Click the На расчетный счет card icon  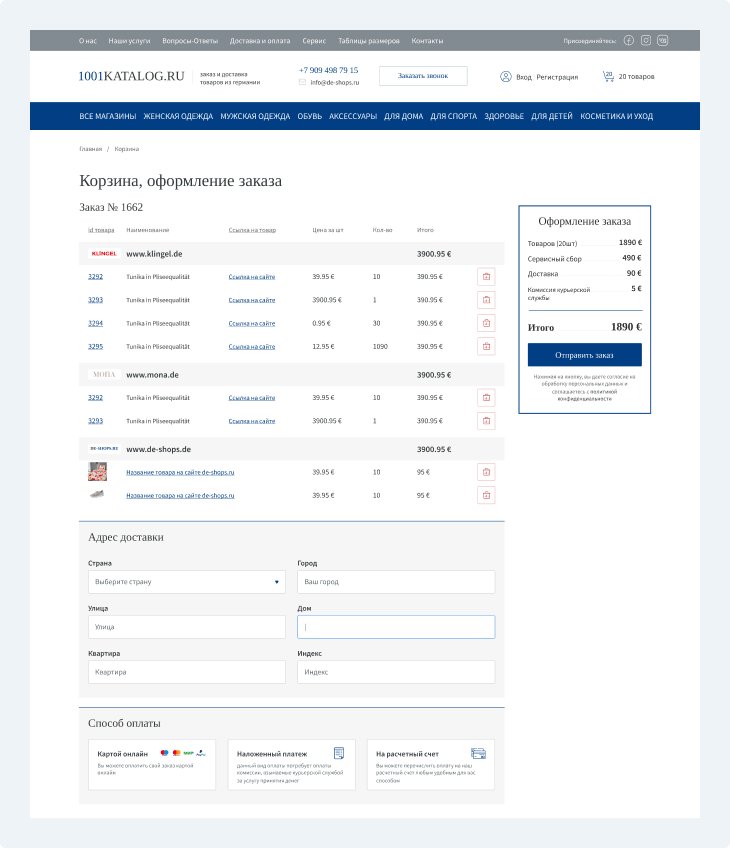pos(478,753)
